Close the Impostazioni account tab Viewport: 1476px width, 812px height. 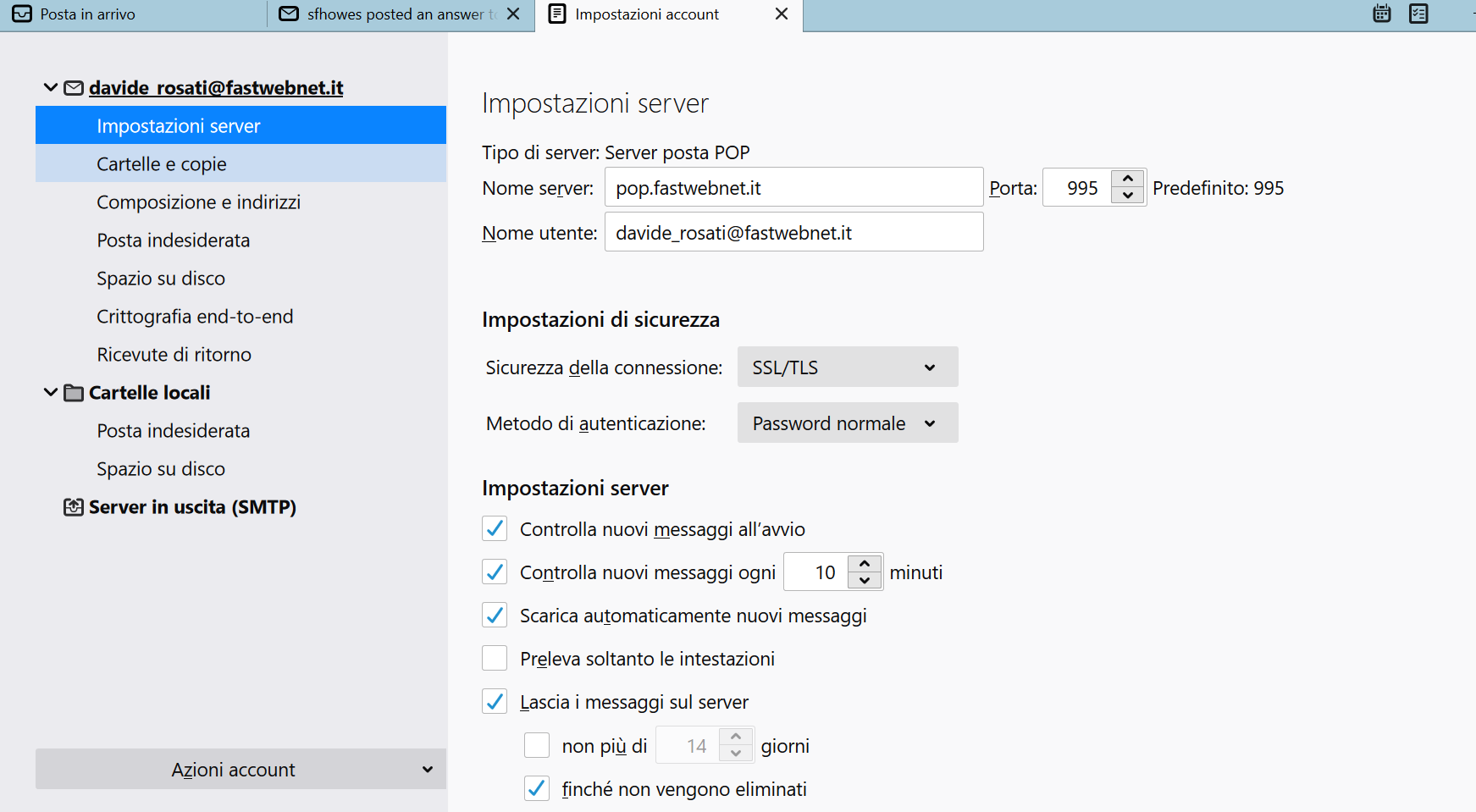tap(782, 14)
